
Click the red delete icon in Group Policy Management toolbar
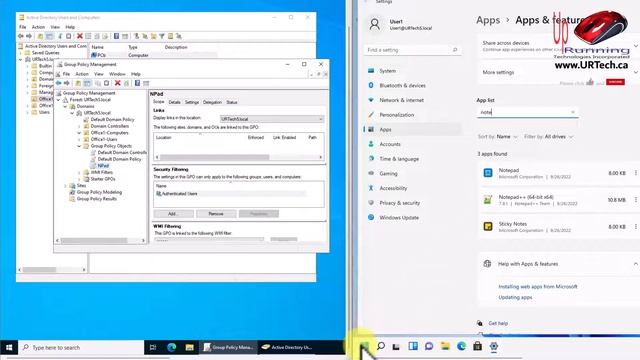[x=118, y=83]
